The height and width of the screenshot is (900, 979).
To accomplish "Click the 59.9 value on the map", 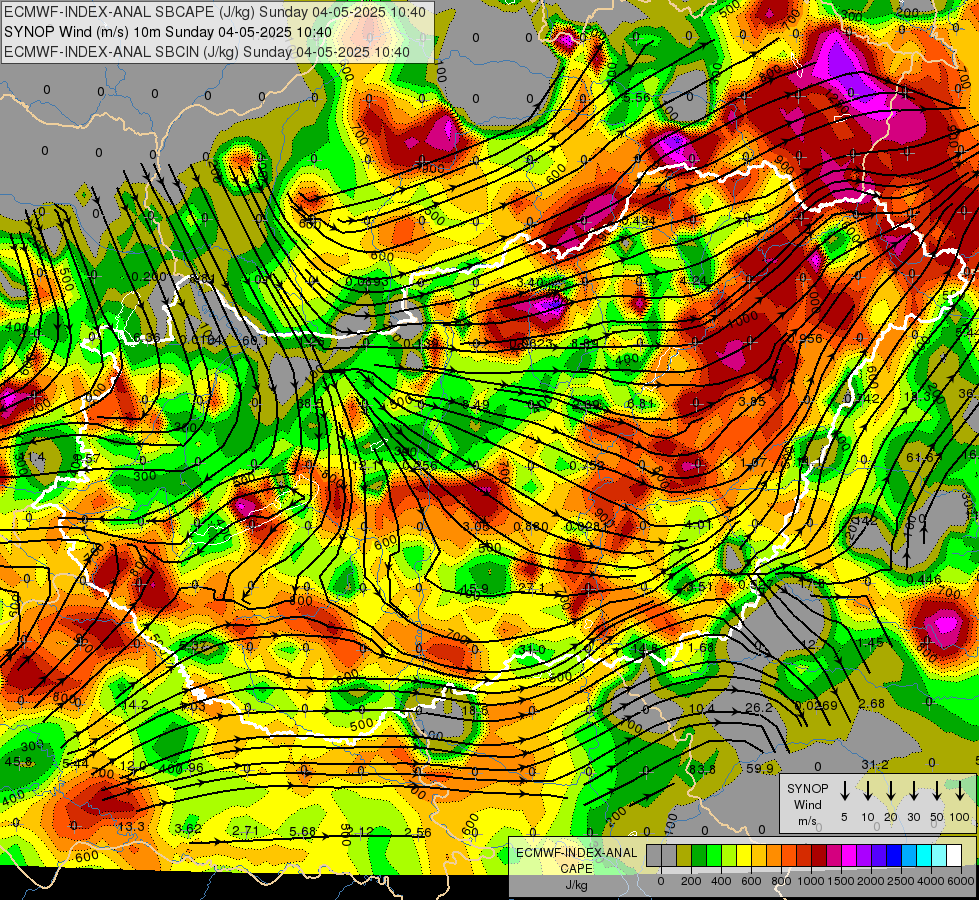I will 759,768.
